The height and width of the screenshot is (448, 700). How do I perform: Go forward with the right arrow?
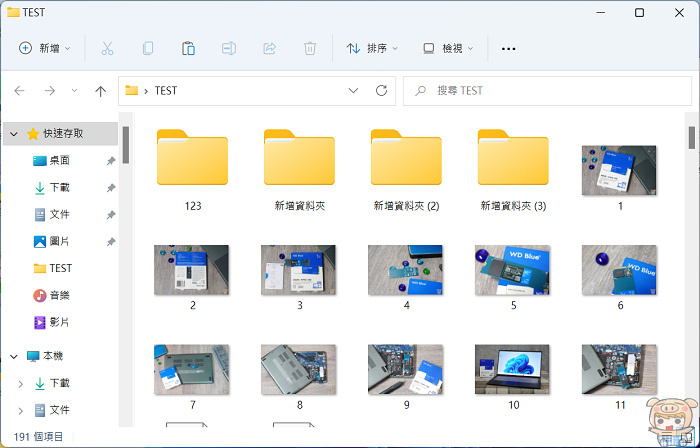50,91
